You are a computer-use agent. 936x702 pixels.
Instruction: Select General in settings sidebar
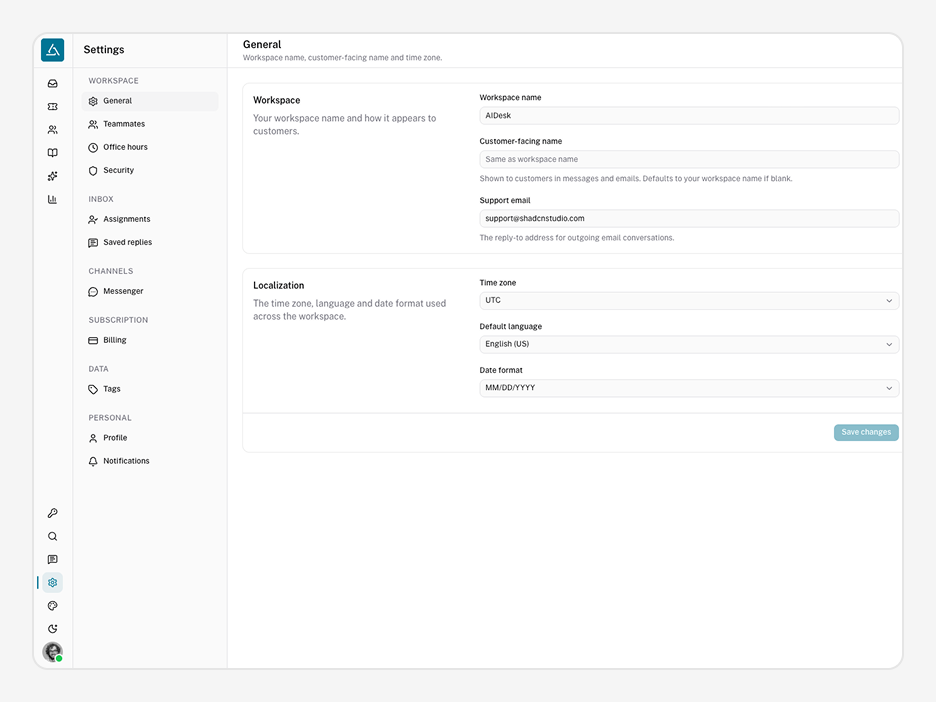(150, 101)
